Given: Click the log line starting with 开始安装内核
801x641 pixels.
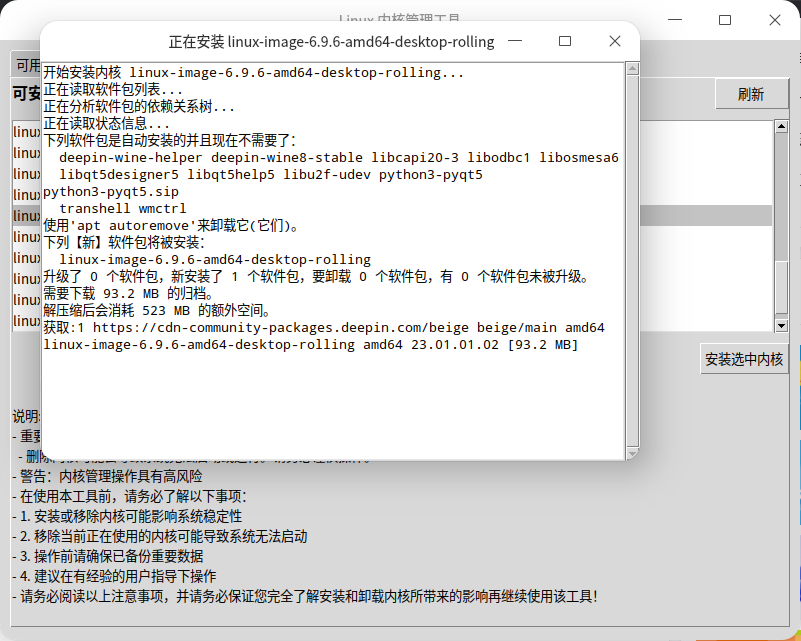Looking at the screenshot, I should click(253, 73).
